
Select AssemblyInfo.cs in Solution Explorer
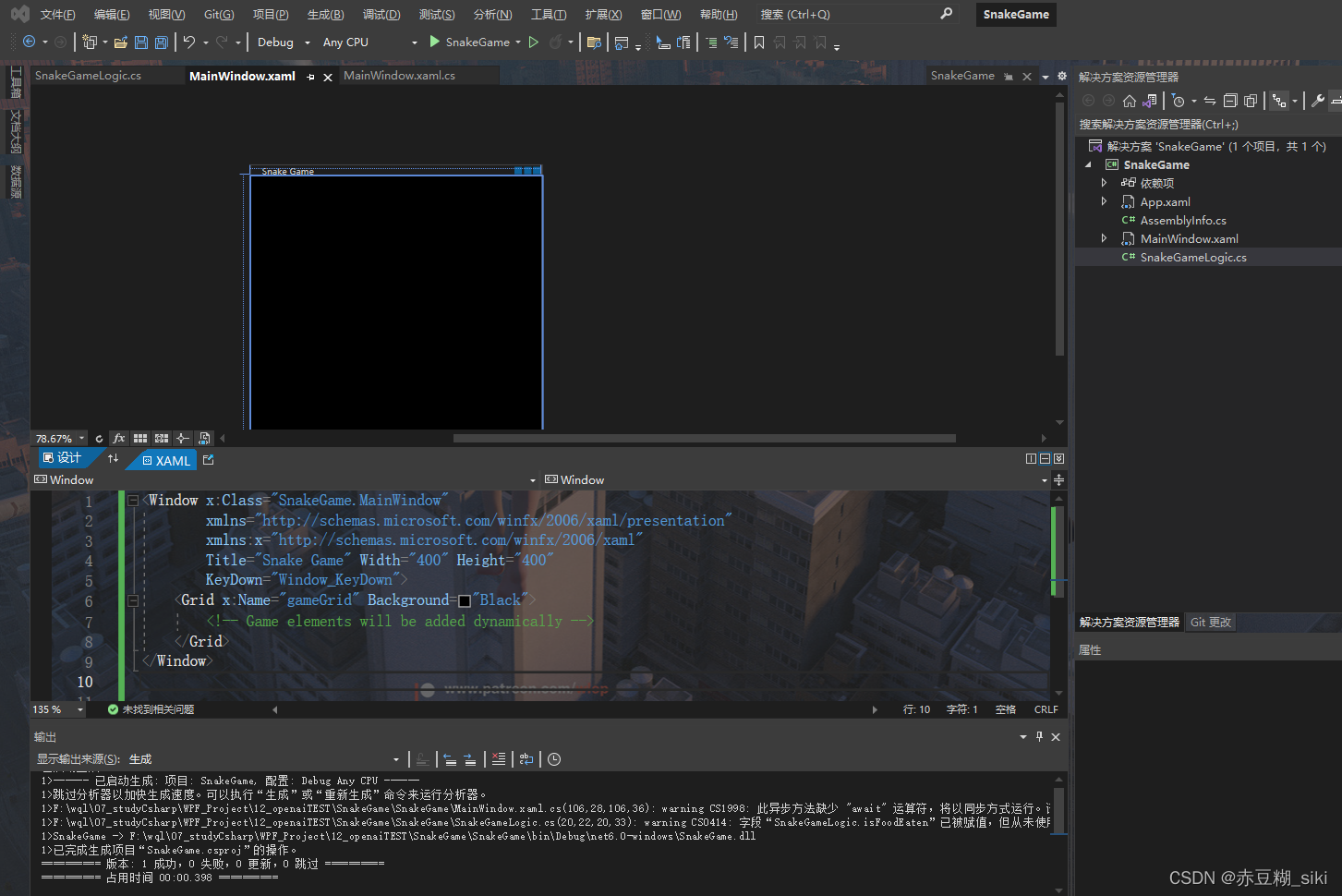coord(1183,221)
